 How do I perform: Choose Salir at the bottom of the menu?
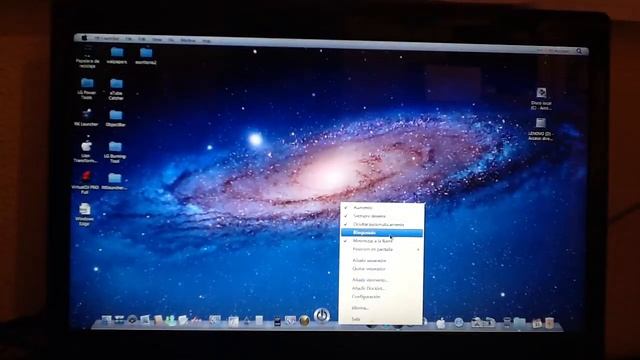pos(356,319)
